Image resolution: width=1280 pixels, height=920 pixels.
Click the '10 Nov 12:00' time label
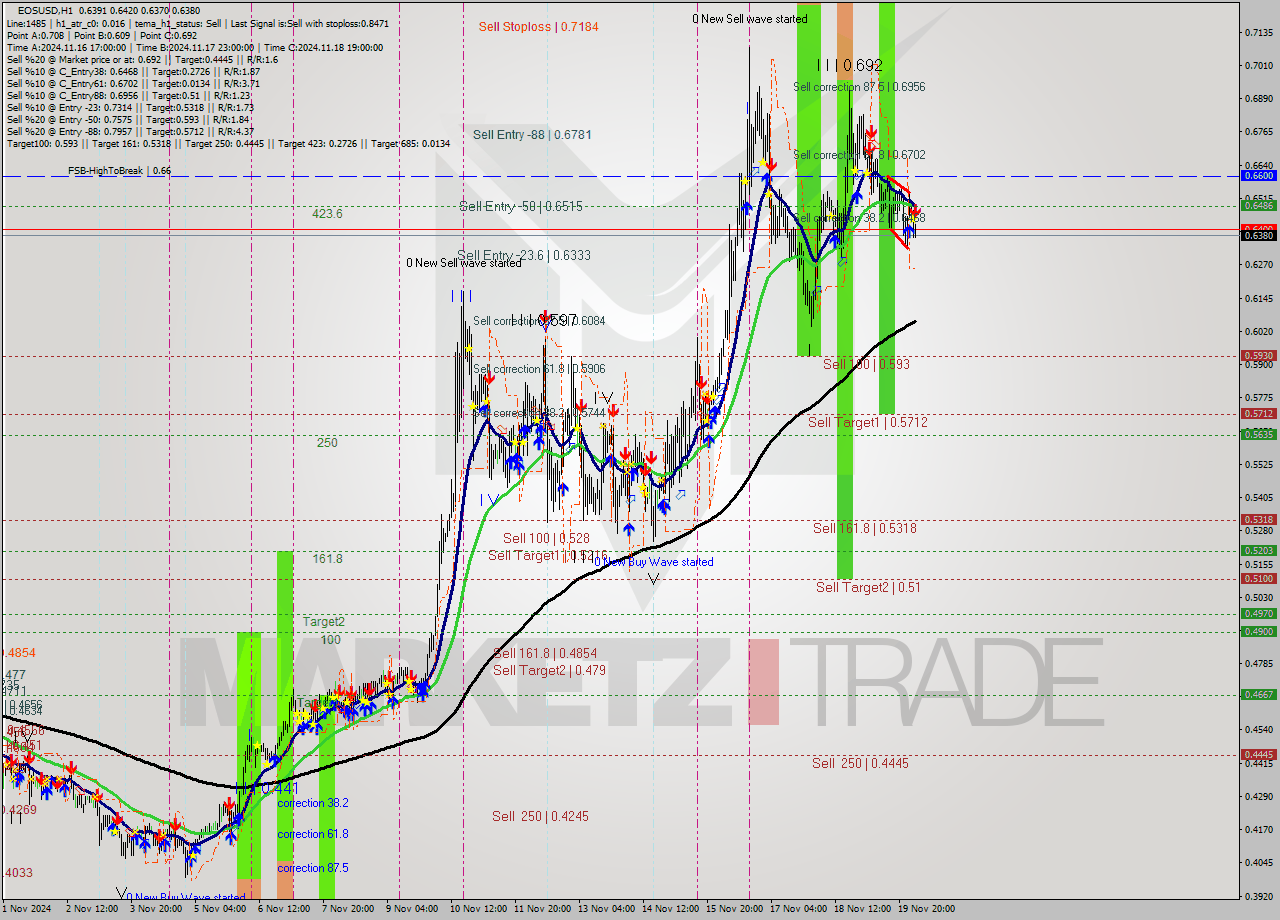point(477,909)
